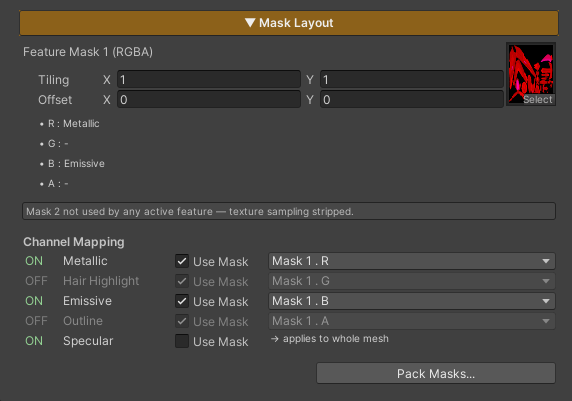Toggle Use Mask checkbox for Metallic

pyautogui.click(x=182, y=261)
